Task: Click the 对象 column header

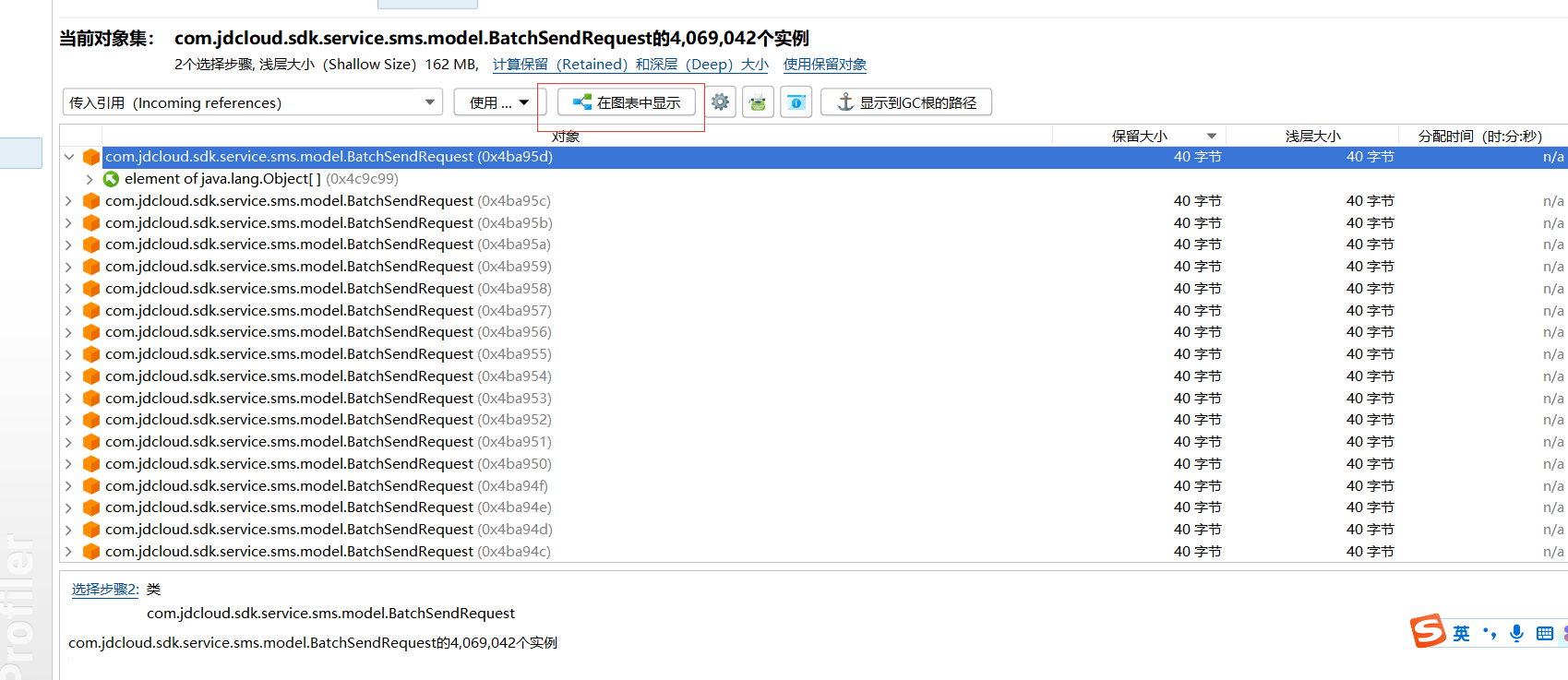Action: [x=566, y=137]
